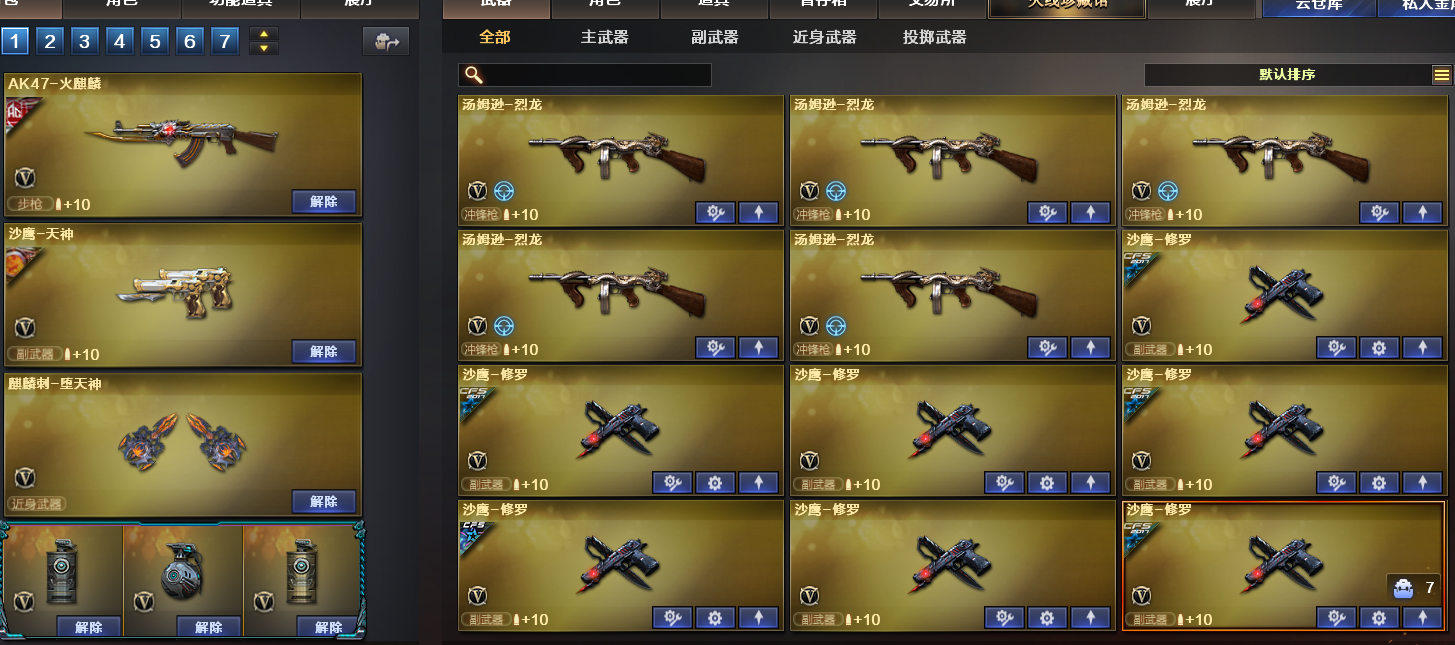Click the up-arrow equip icon on highlighted 沙鹰-修罗 card
This screenshot has height=645, width=1455.
(1422, 617)
